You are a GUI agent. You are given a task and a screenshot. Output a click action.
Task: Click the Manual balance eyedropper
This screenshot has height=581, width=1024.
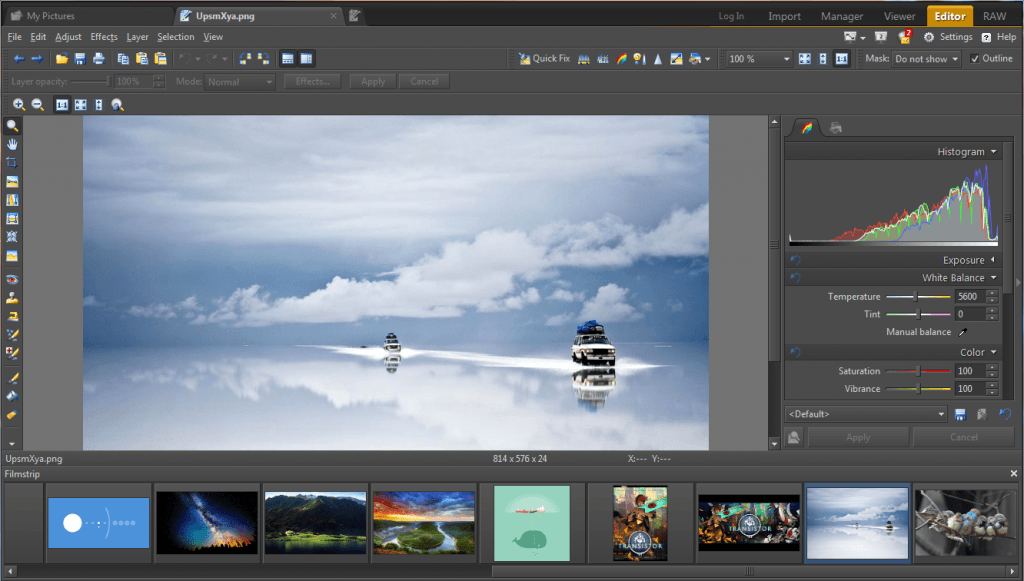coord(964,332)
